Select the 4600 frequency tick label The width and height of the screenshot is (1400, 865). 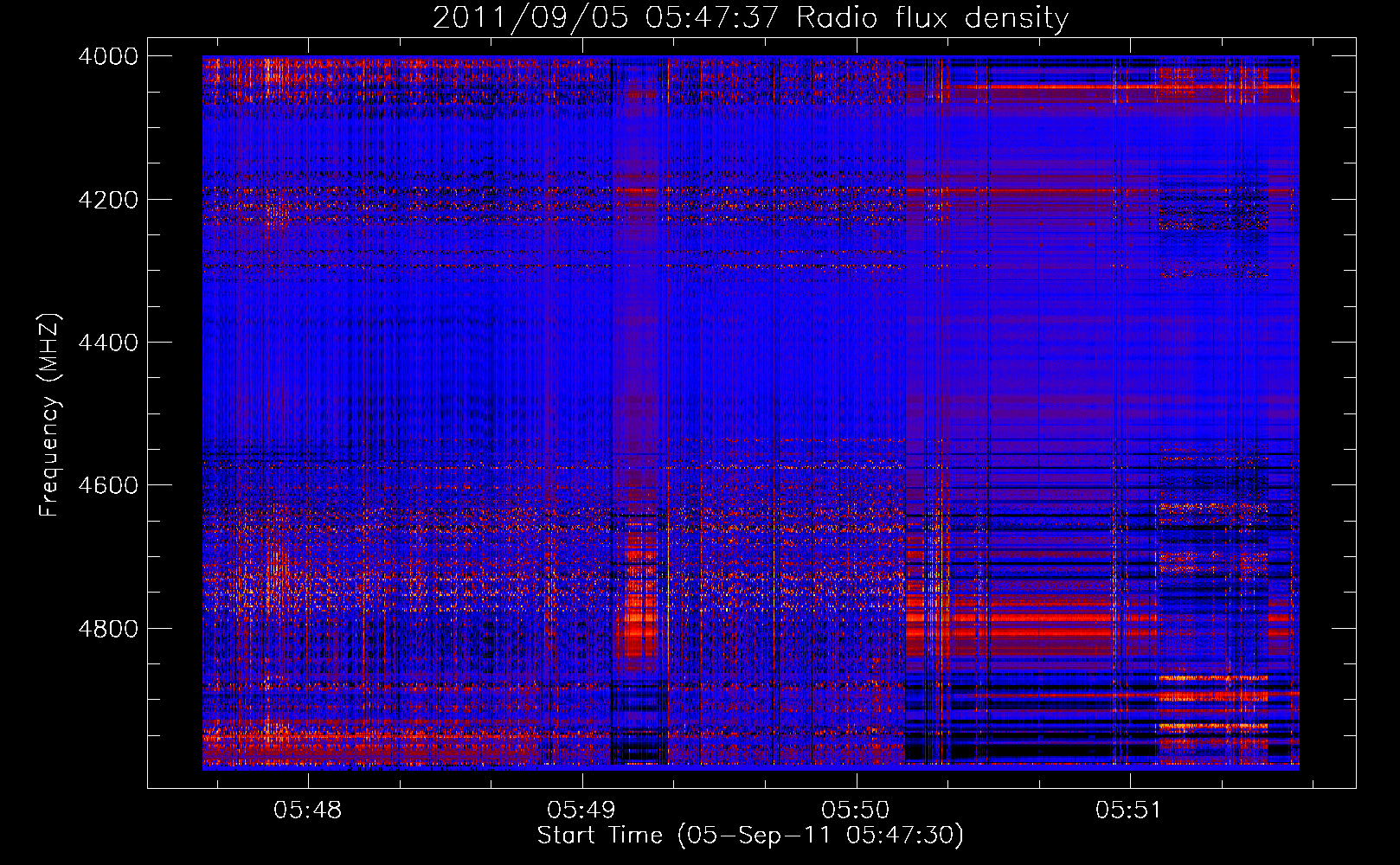(x=108, y=485)
